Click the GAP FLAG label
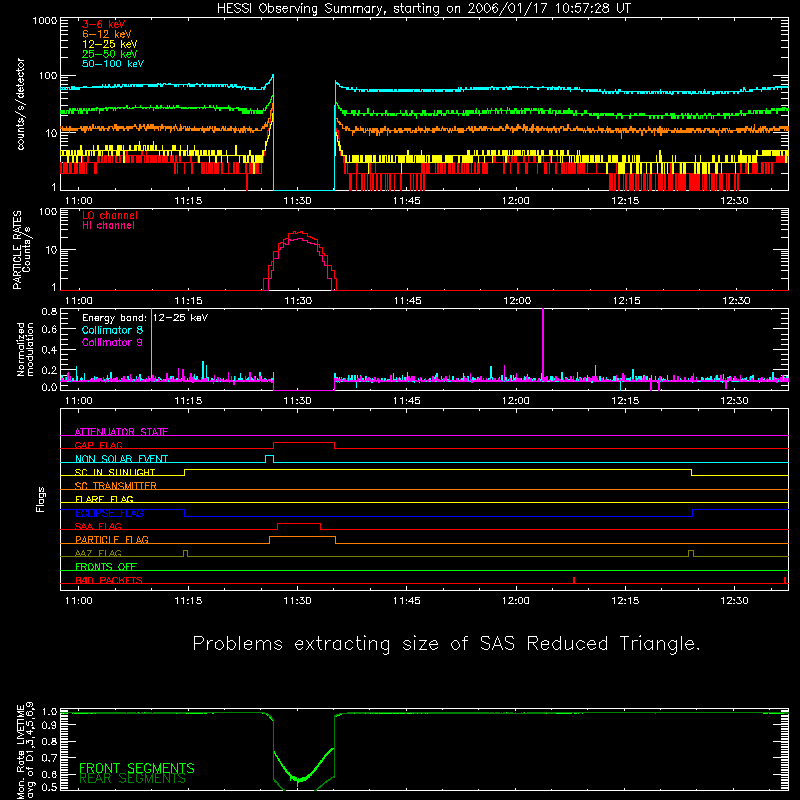This screenshot has width=800, height=800. [x=98, y=445]
